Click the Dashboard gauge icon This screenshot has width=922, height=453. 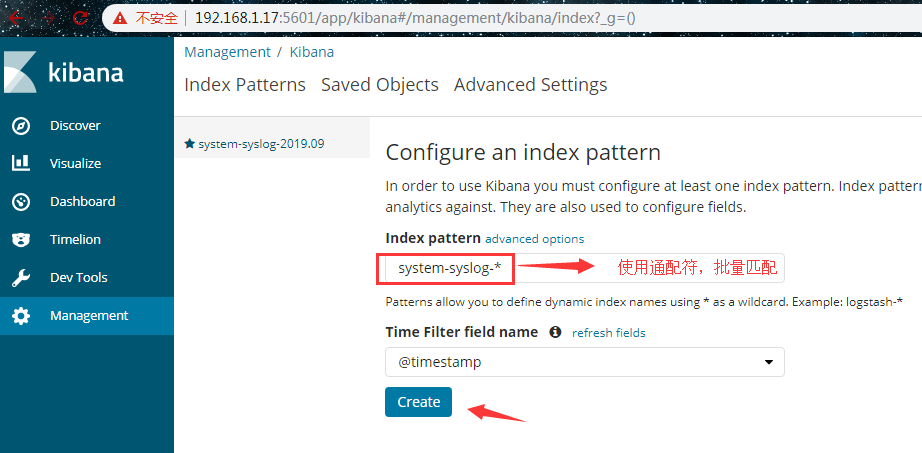pos(21,202)
